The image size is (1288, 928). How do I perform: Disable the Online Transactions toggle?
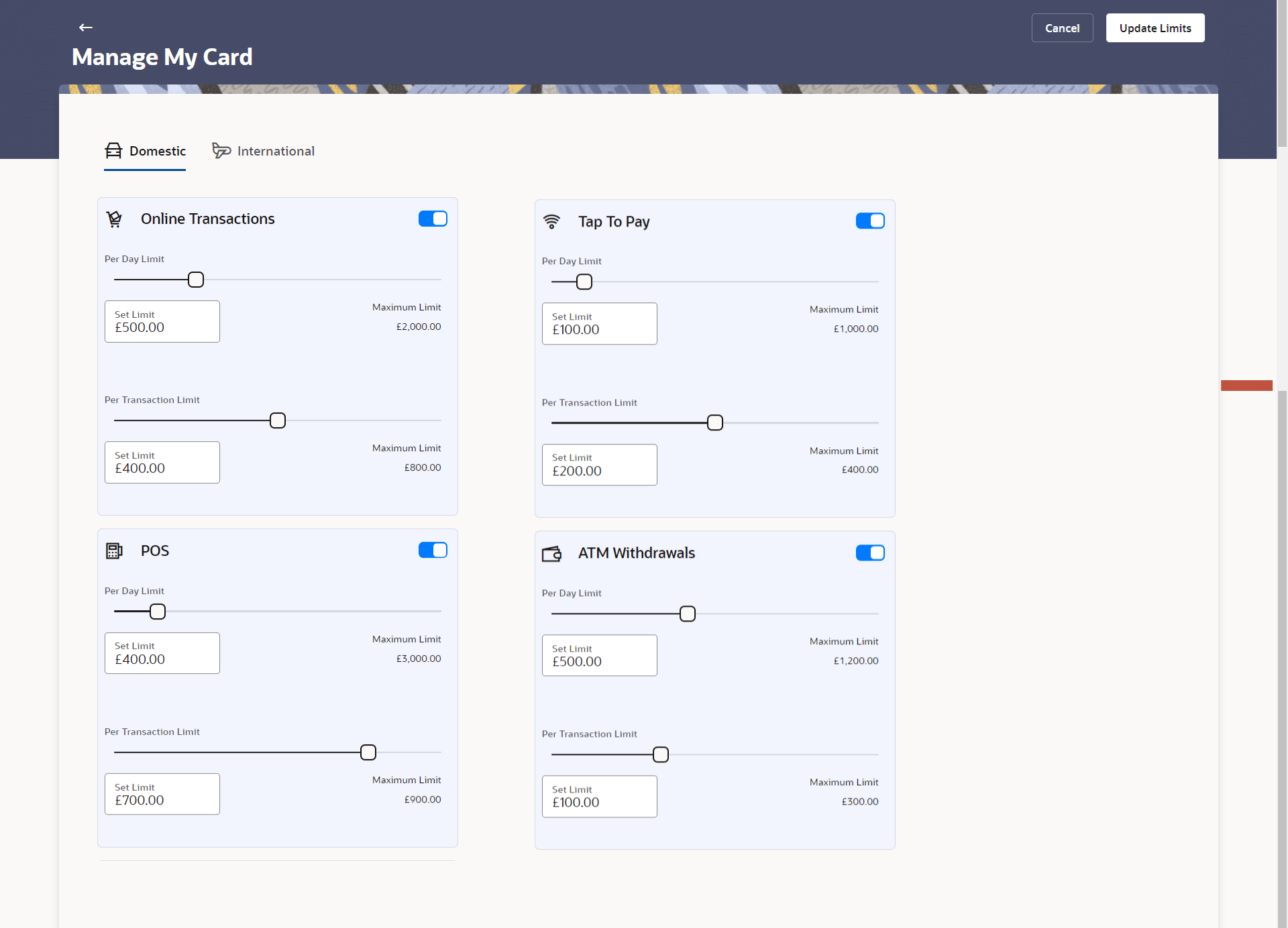click(433, 219)
